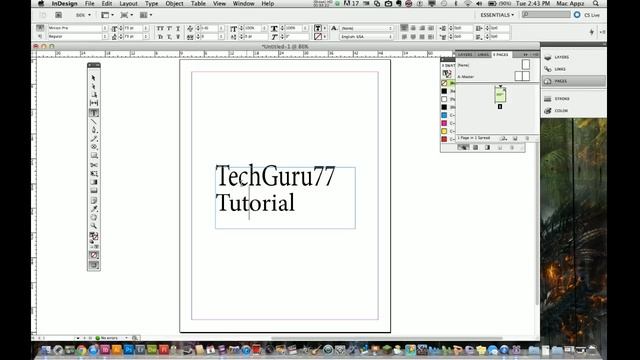The image size is (640, 360).
Task: Click the search field in application bar
Action: coord(546,15)
